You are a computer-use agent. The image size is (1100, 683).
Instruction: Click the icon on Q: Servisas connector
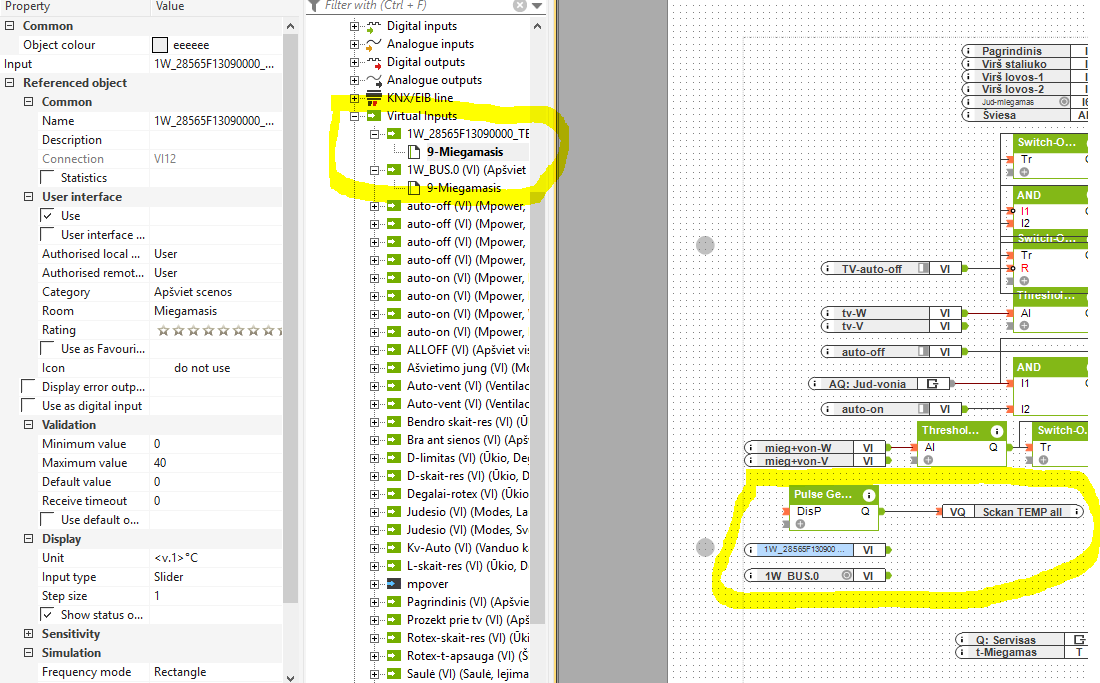[x=1080, y=640]
